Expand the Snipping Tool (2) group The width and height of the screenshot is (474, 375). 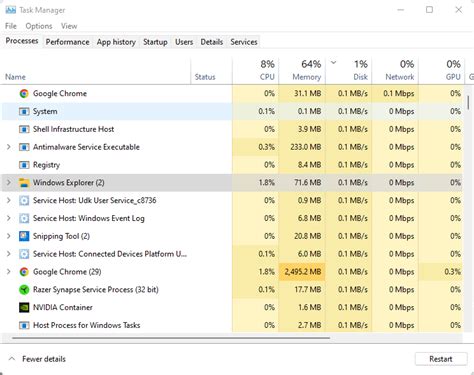pos(9,236)
